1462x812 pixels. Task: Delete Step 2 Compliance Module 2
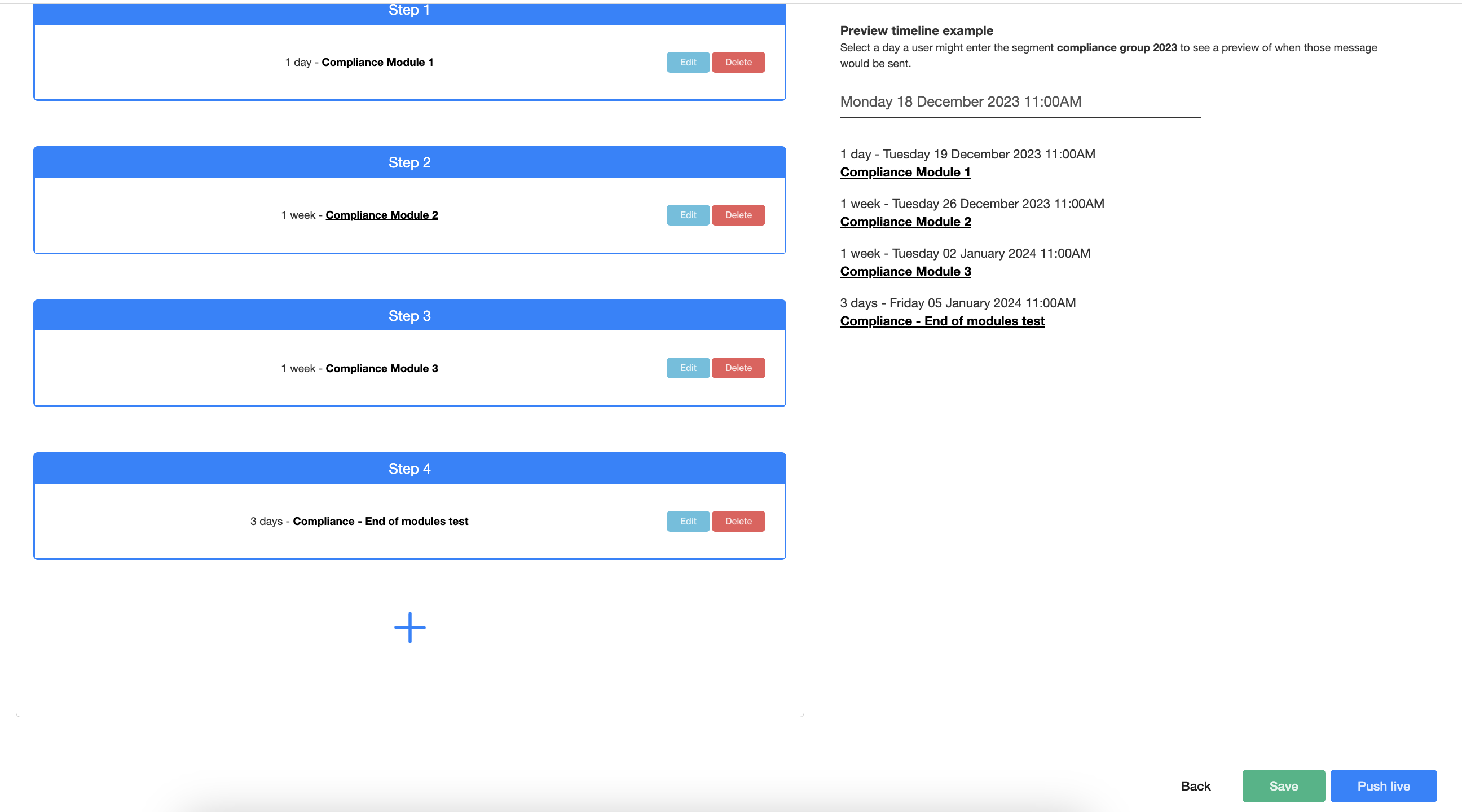click(x=738, y=215)
